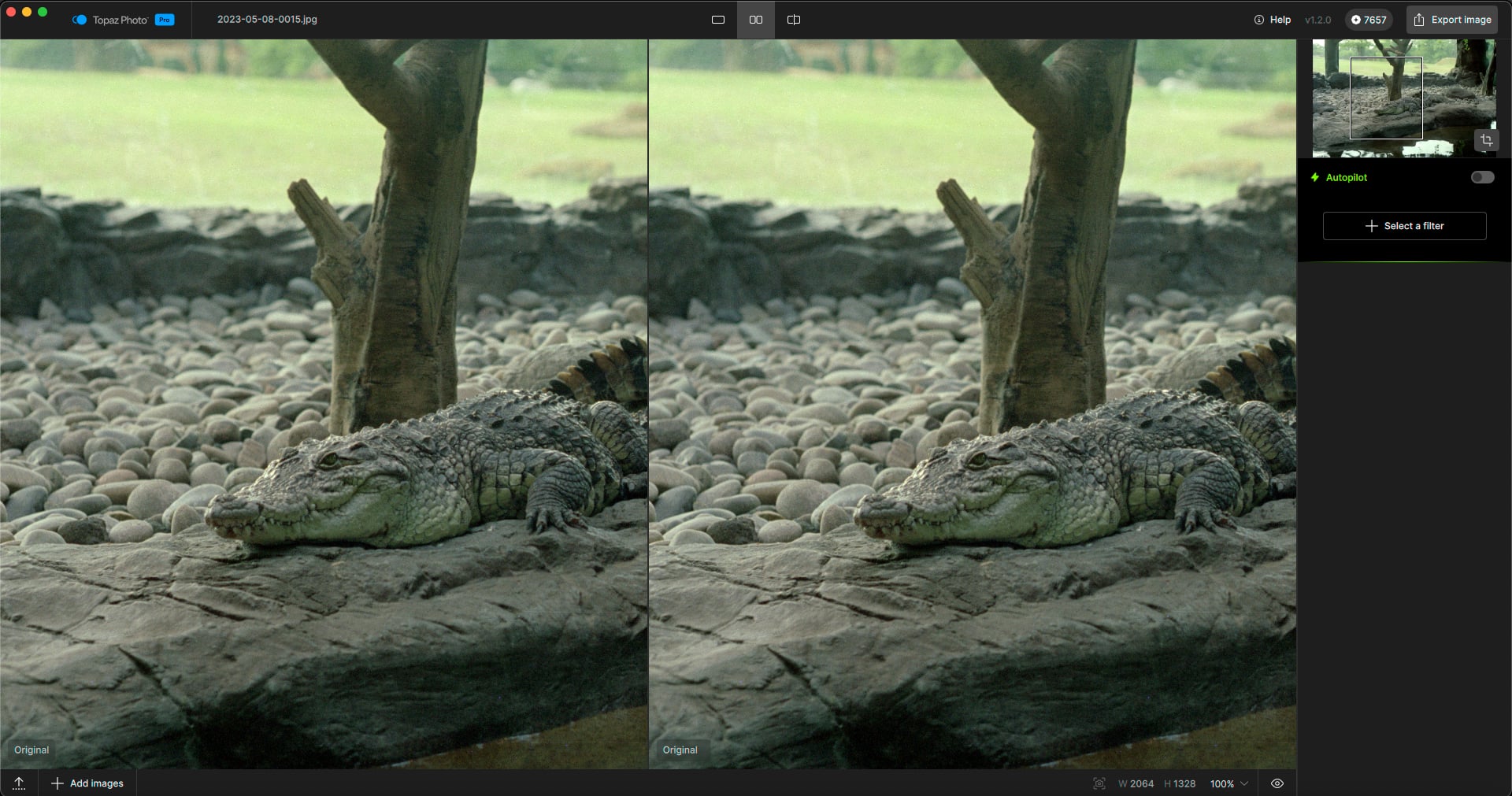Click the upload arrow icon at bottom-left
This screenshot has height=796, width=1512.
[x=19, y=783]
